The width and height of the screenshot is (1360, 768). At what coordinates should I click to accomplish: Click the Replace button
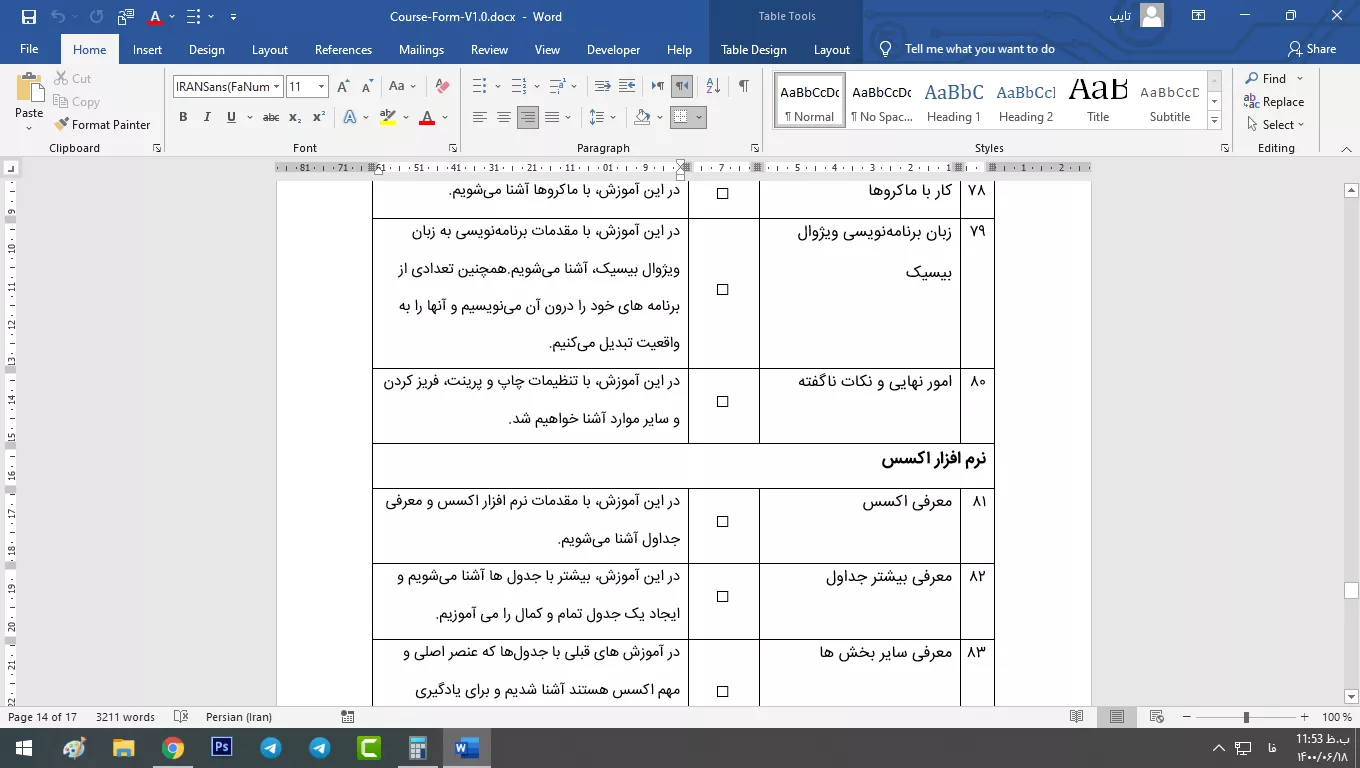coord(1274,102)
